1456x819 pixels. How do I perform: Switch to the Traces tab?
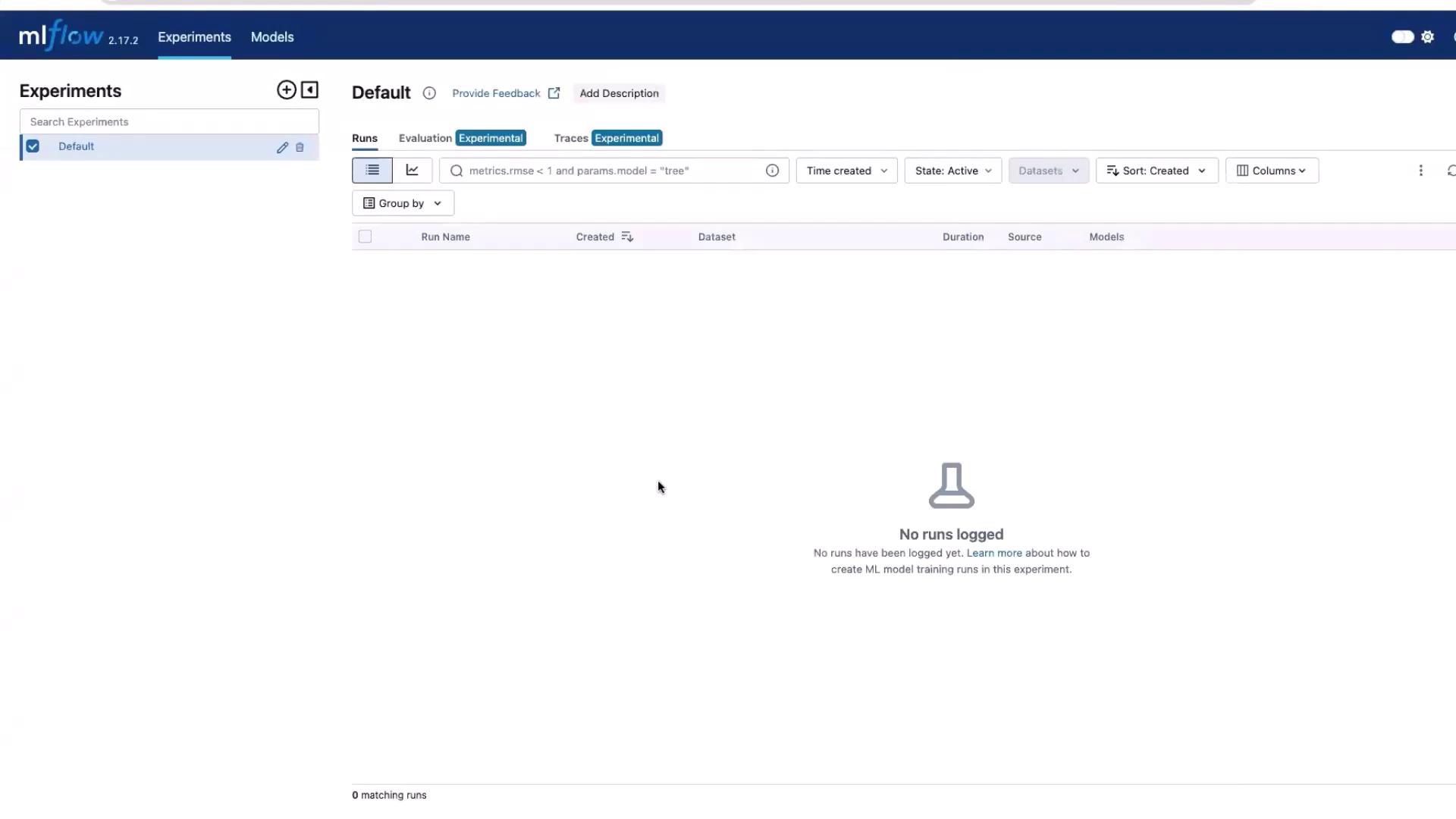pyautogui.click(x=571, y=138)
